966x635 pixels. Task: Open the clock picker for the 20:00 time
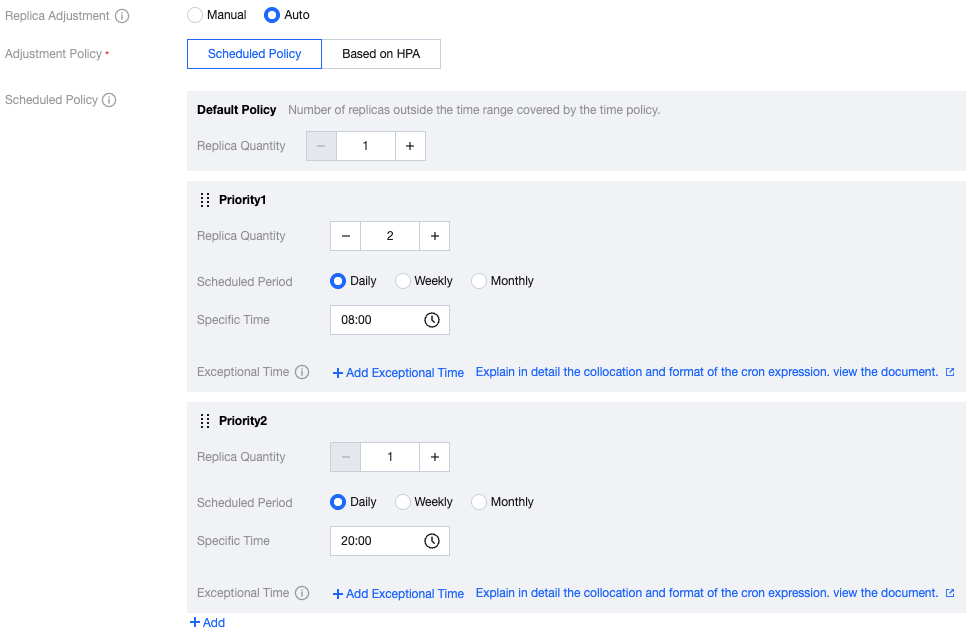pos(432,541)
